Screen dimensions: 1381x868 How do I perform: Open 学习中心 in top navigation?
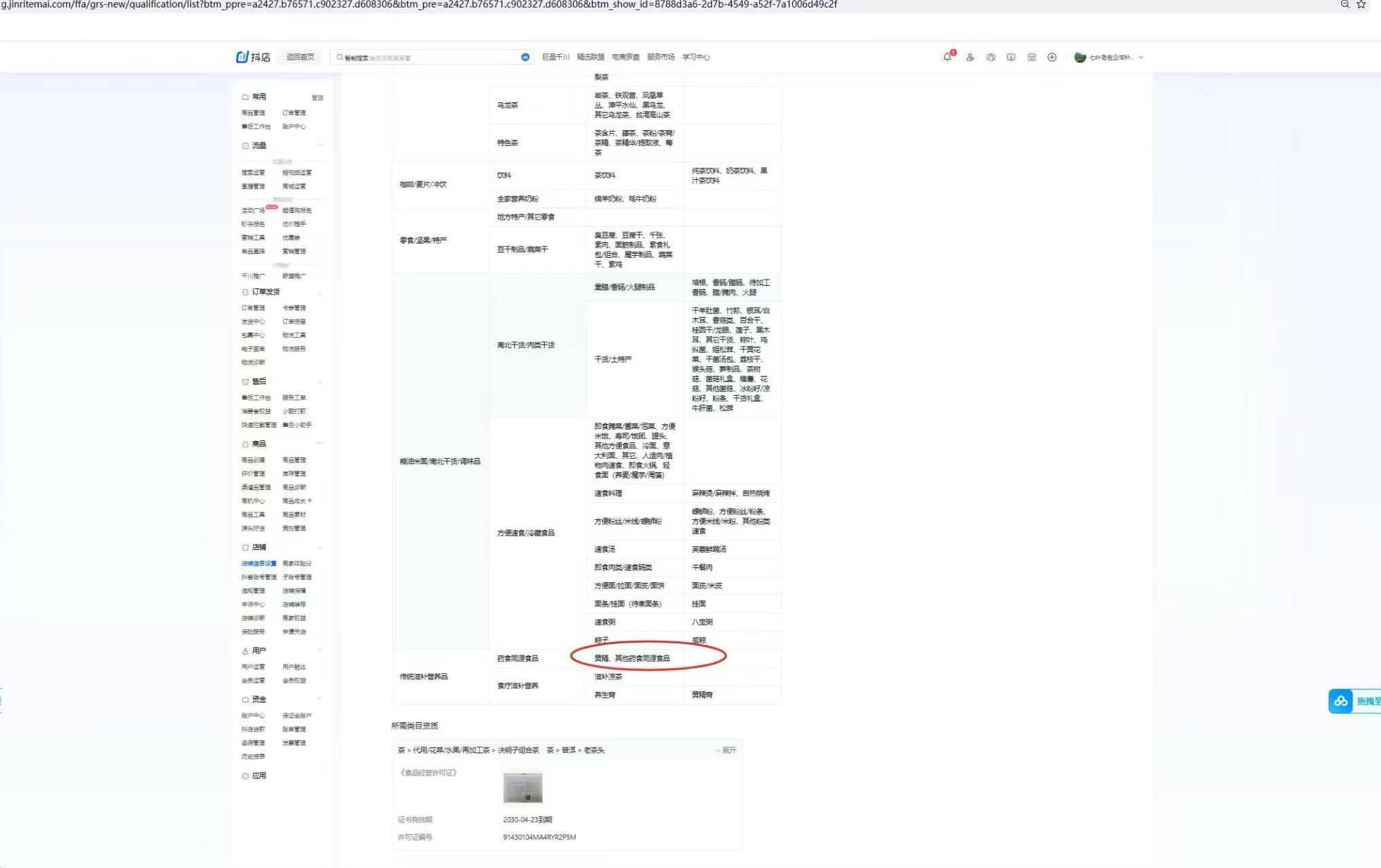tap(696, 57)
